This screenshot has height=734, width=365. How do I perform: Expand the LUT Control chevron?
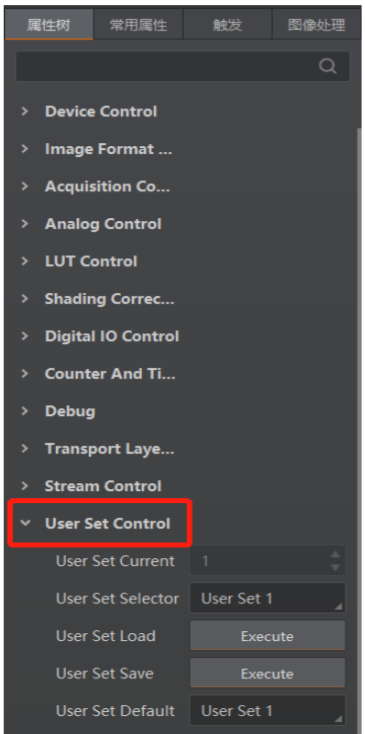[25, 261]
